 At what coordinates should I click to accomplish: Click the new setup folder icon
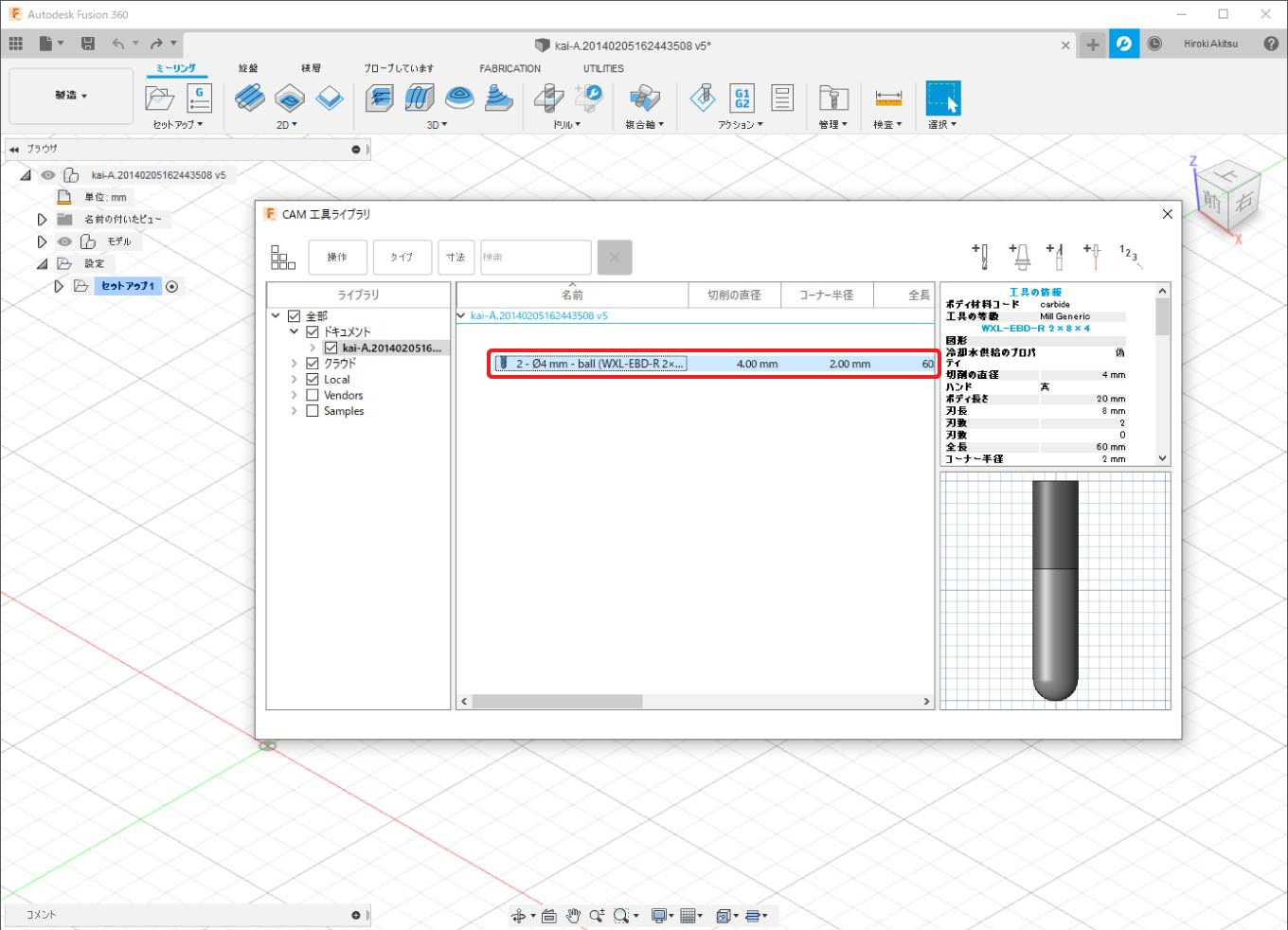pyautogui.click(x=159, y=98)
